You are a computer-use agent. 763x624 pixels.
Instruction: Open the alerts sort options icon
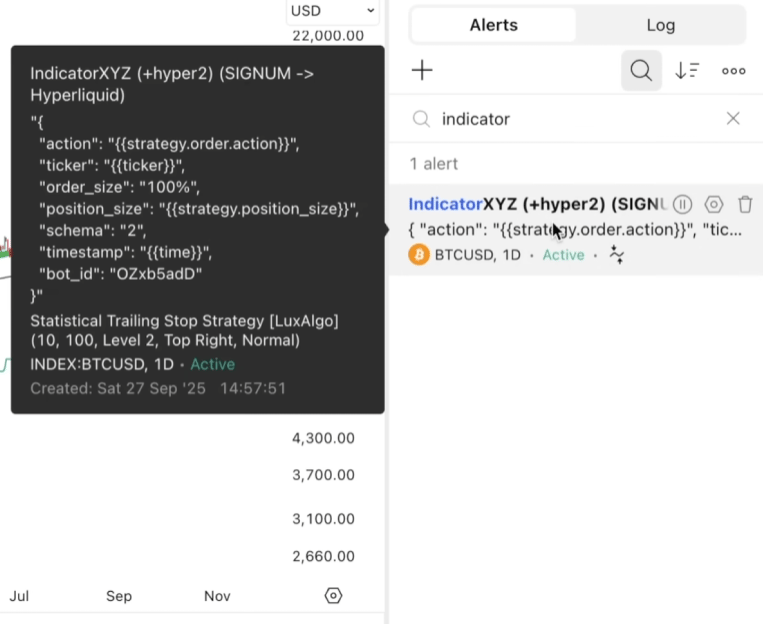[x=687, y=71]
